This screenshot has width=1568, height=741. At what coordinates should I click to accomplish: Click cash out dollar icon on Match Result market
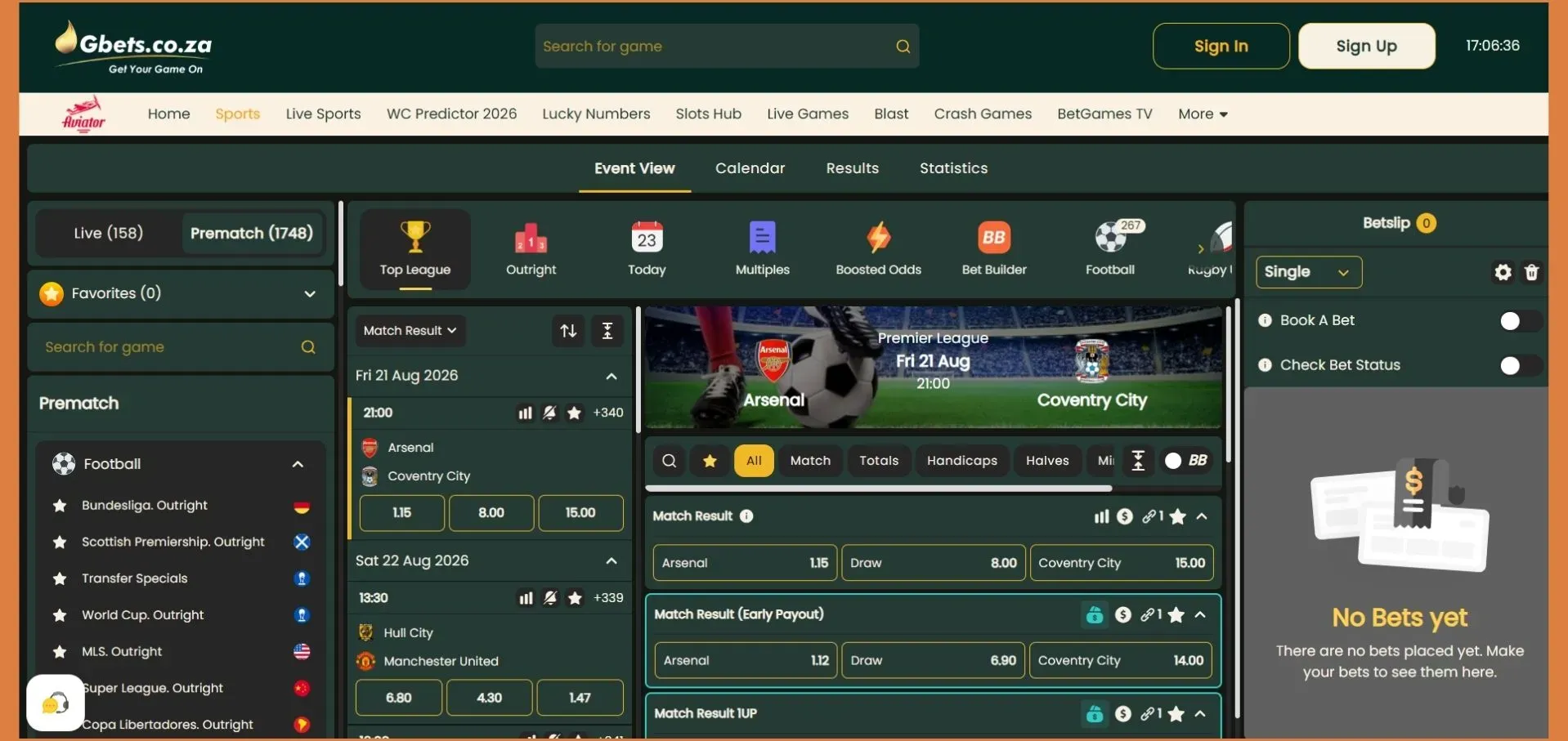click(1125, 516)
